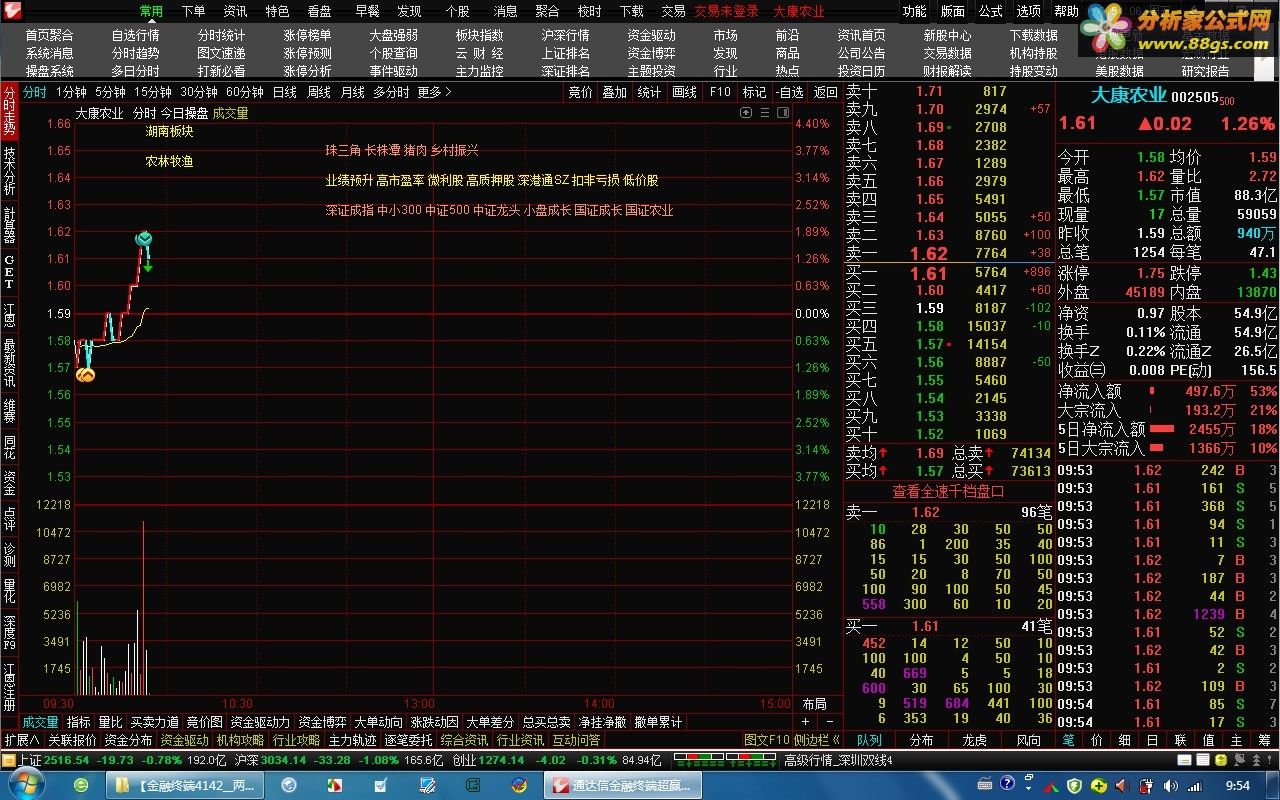The width and height of the screenshot is (1280, 800).
Task: Click the buy signal marker near 1.57
Action: [85, 374]
